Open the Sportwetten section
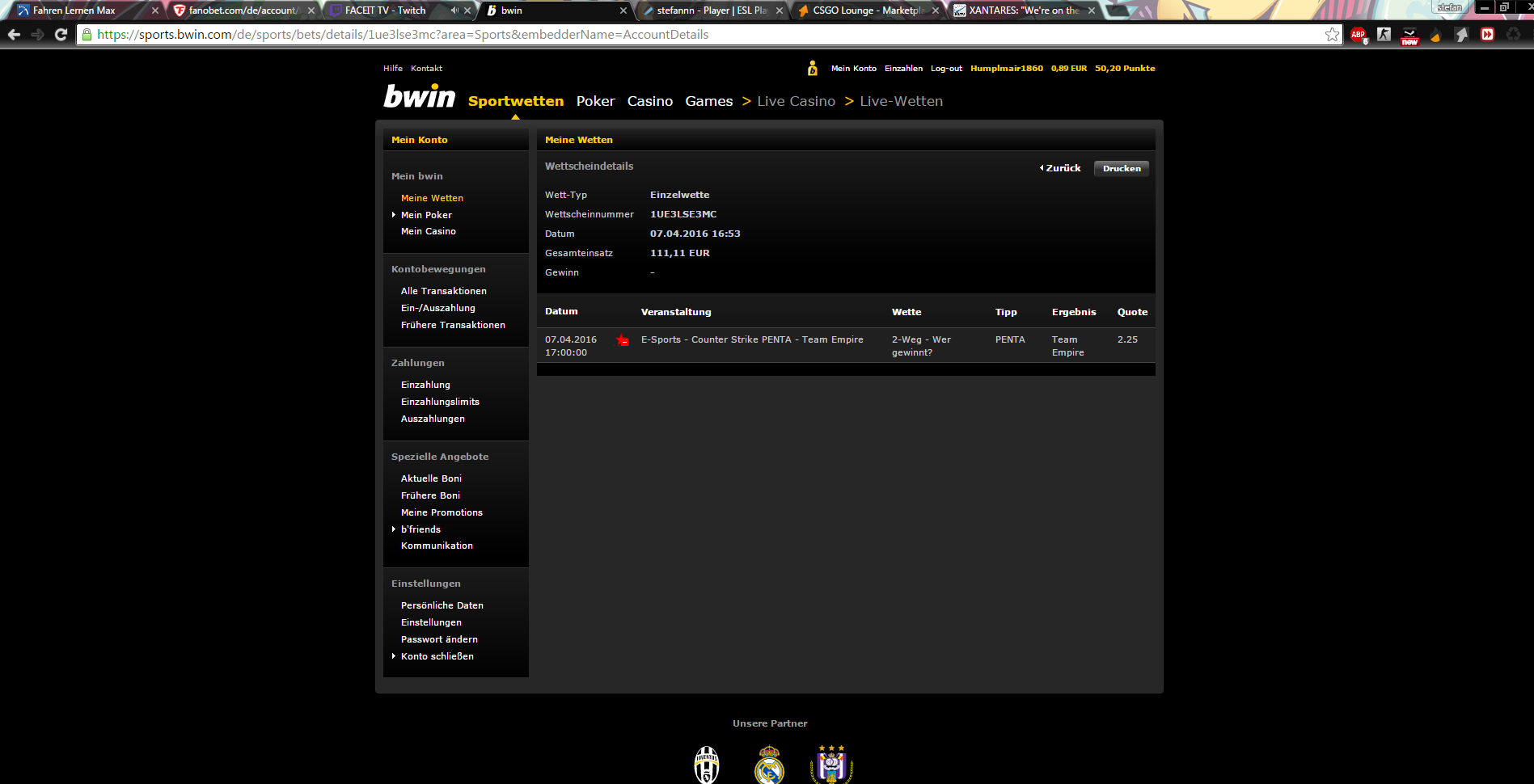 516,101
